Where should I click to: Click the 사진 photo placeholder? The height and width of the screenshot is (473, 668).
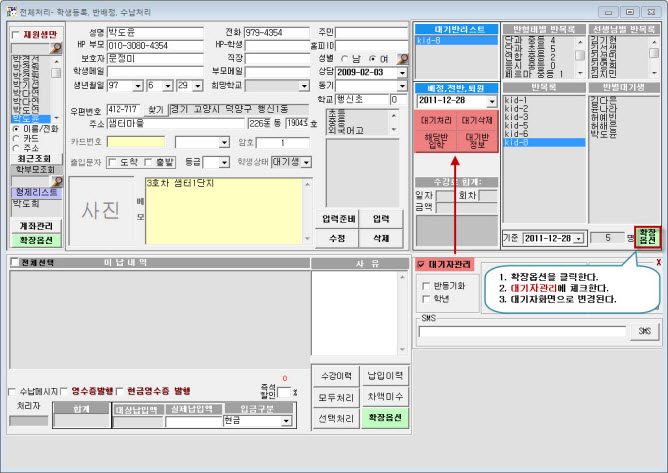[x=99, y=209]
